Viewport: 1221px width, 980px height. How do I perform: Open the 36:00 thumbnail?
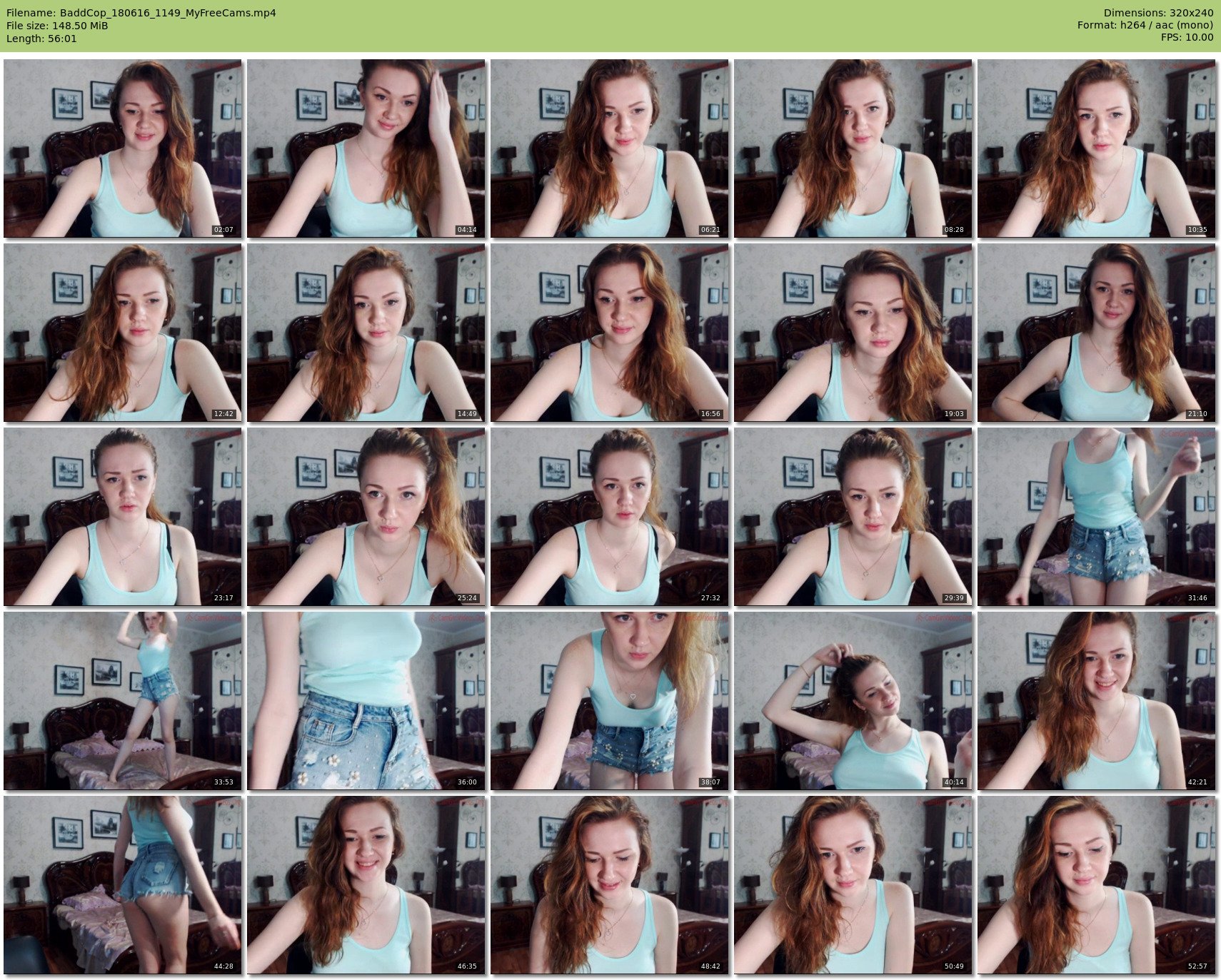(366, 700)
